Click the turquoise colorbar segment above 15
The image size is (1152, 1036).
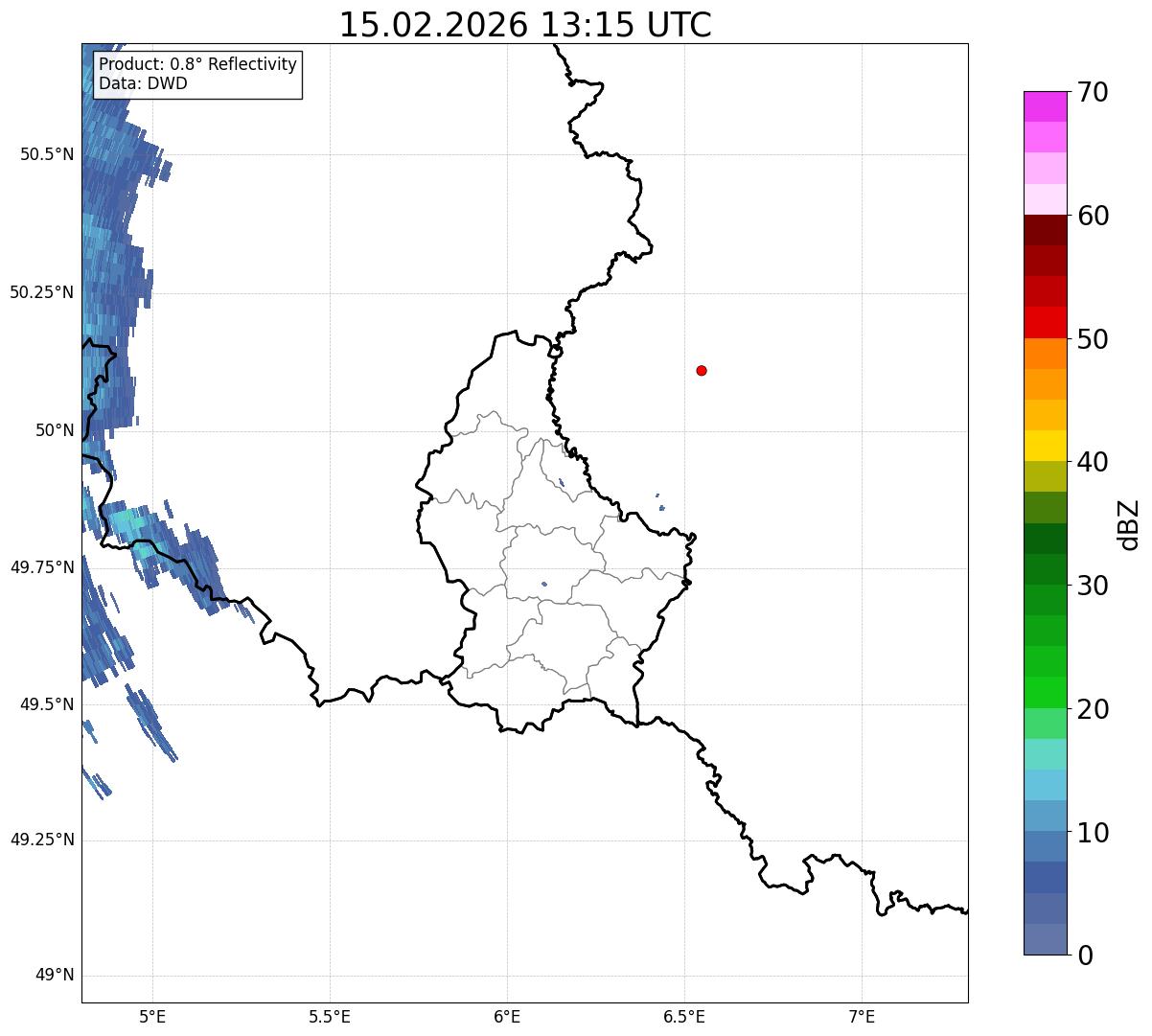click(1046, 753)
